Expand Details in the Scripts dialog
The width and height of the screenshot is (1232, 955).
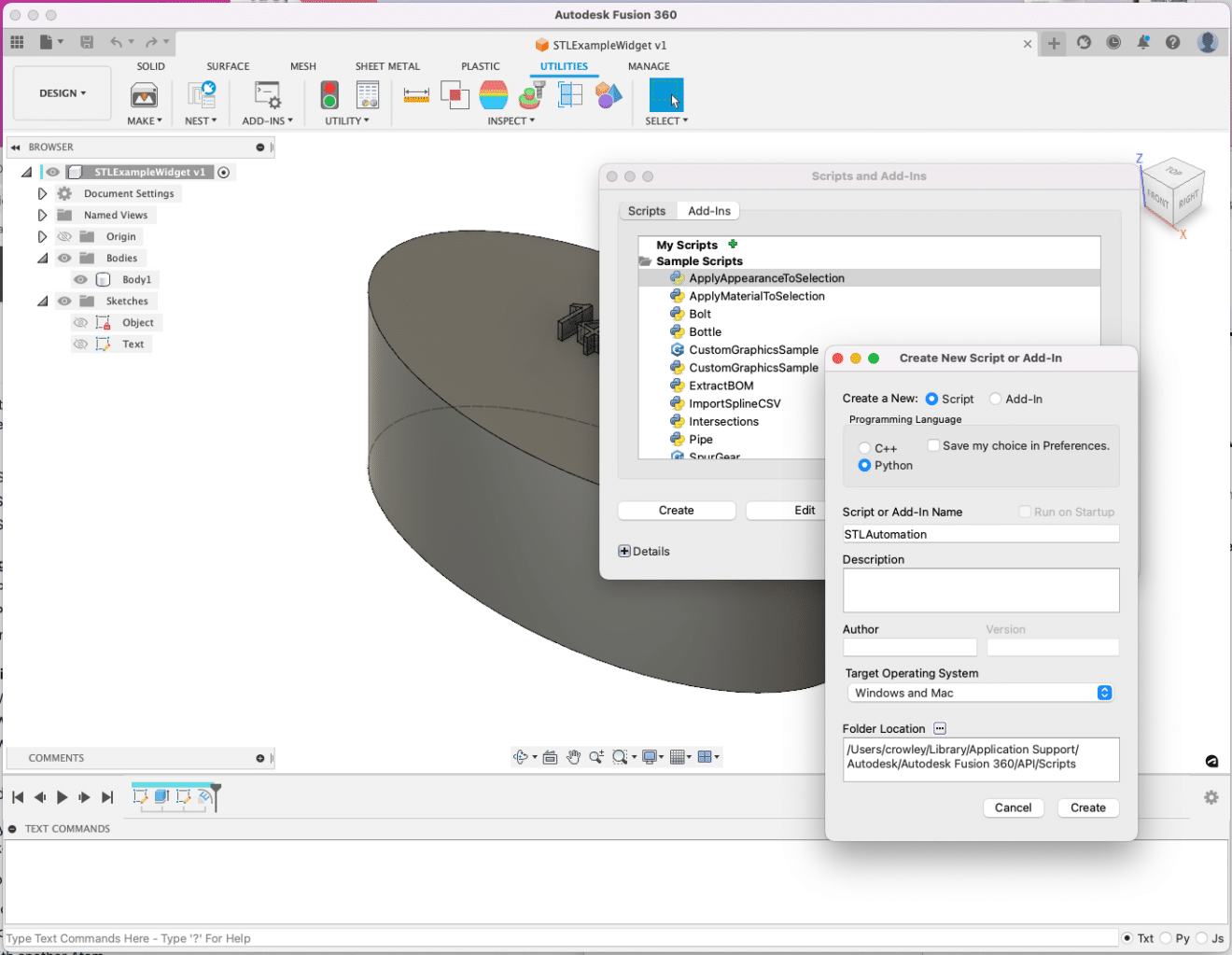click(623, 551)
